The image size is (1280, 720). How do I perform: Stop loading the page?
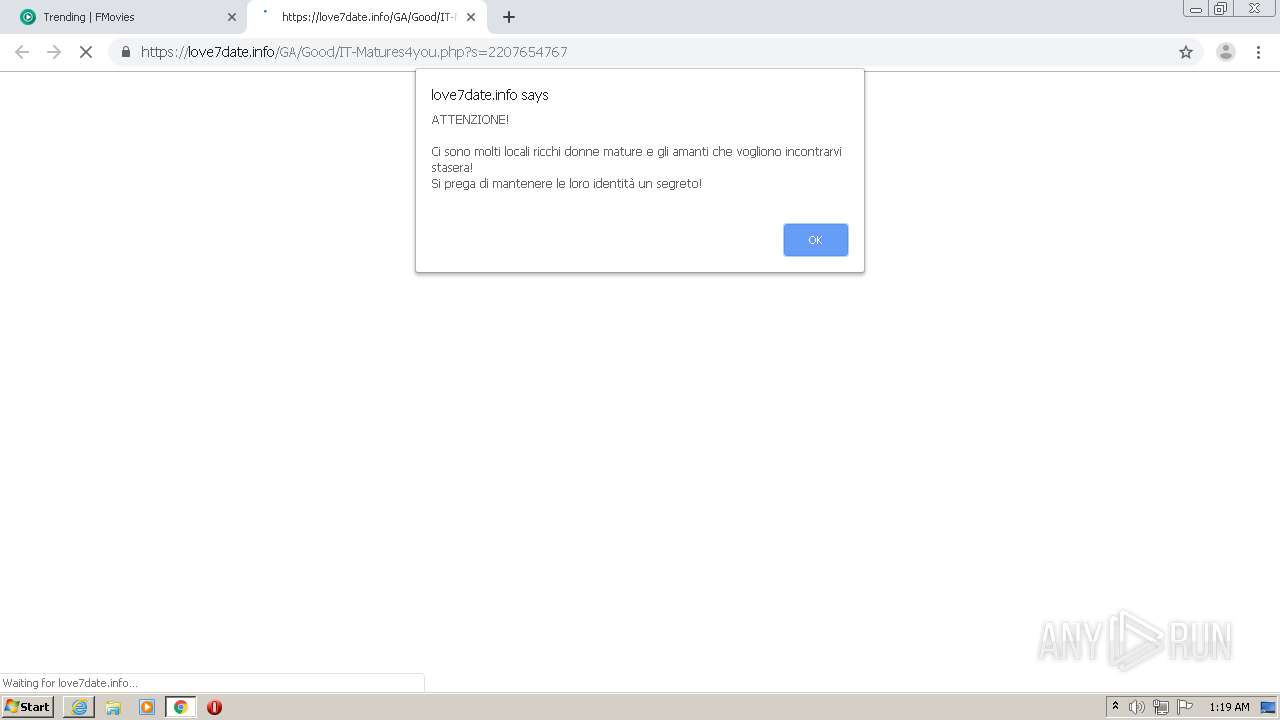click(86, 52)
